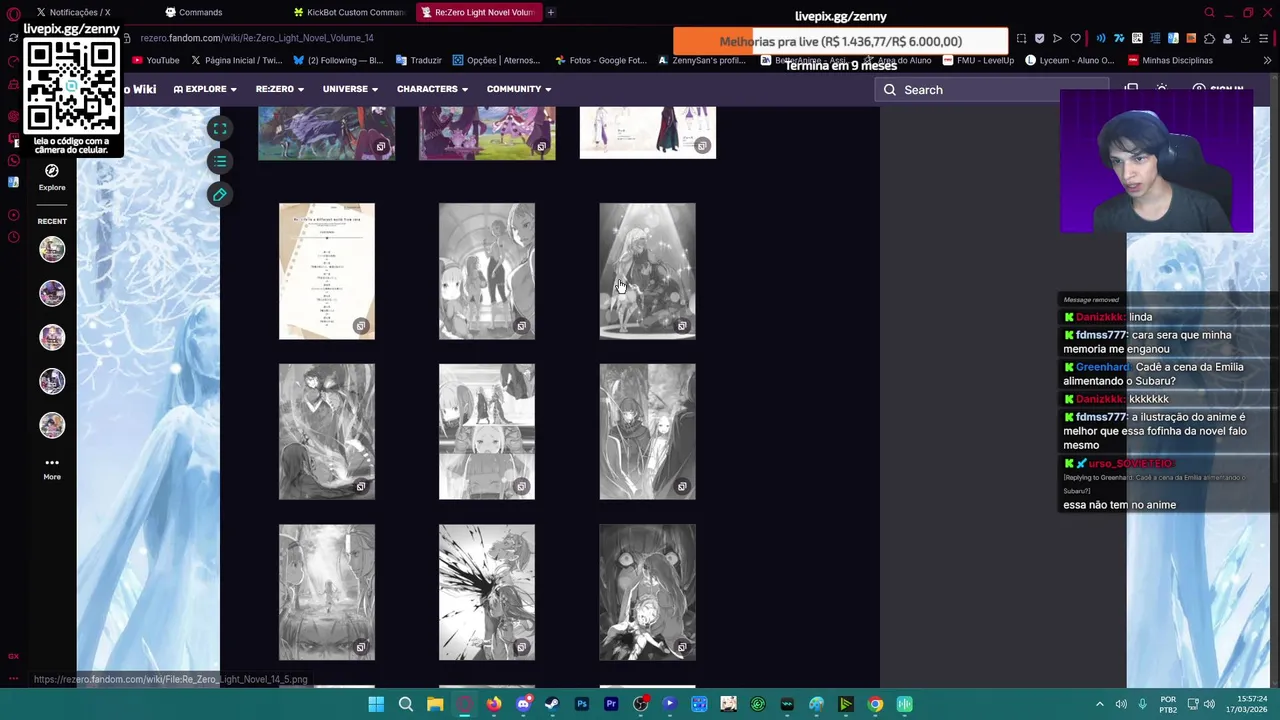The width and height of the screenshot is (1280, 720).
Task: Toggle the wiki light/dark theme switch
Action: pyautogui.click(x=1162, y=89)
